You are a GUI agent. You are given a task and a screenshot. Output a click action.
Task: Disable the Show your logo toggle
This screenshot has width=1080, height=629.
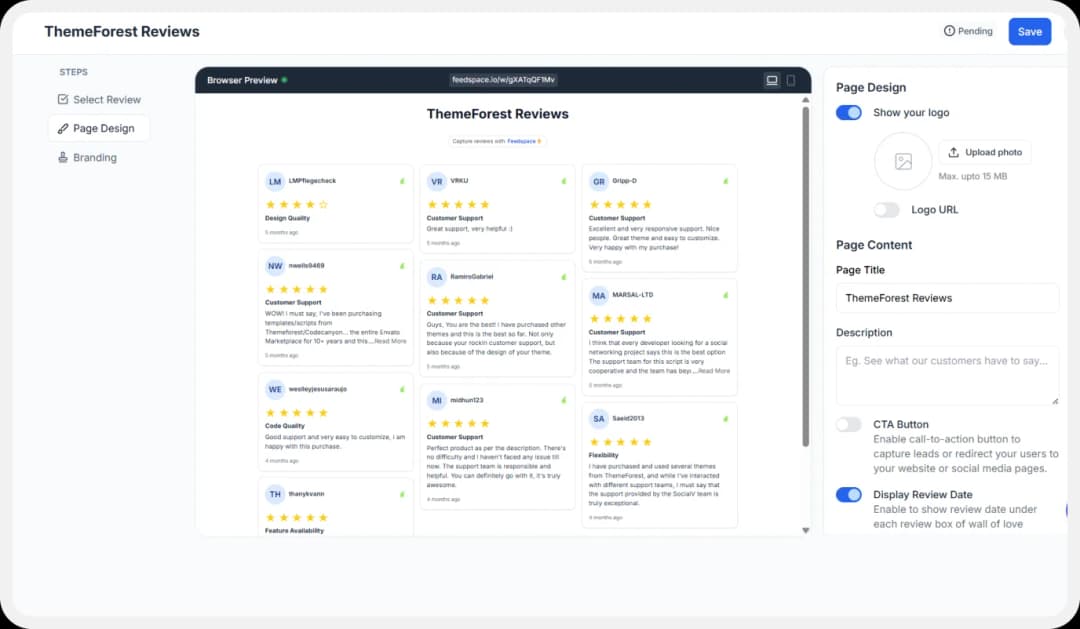[849, 113]
